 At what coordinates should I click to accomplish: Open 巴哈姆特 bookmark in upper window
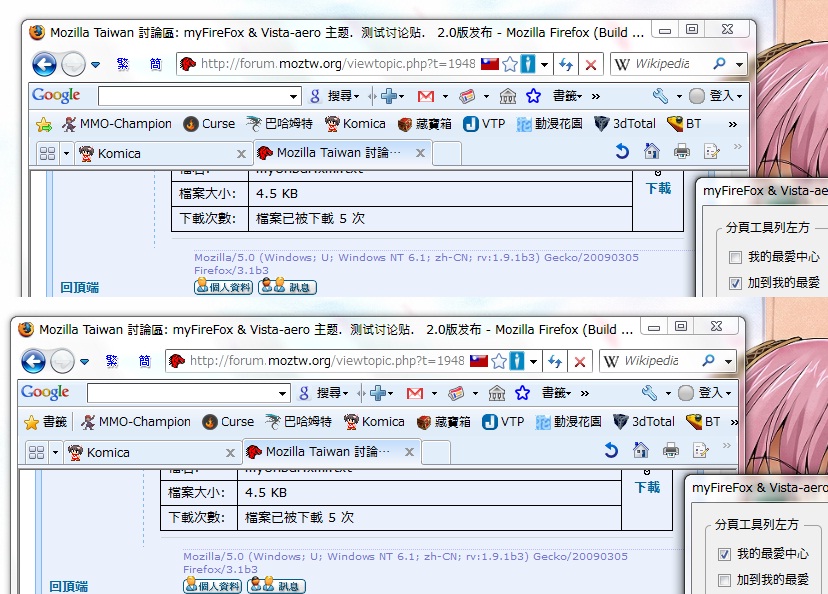pyautogui.click(x=279, y=124)
